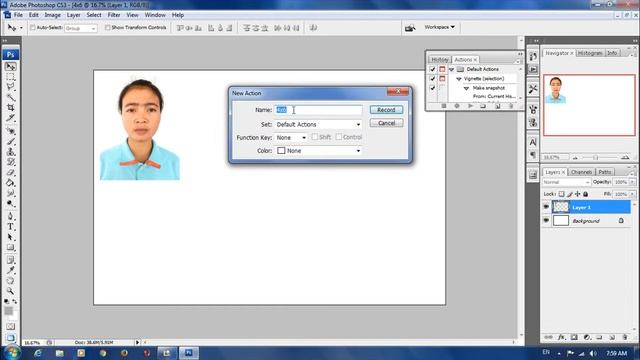The image size is (640, 360).
Task: Click Create New Action icon in Actions panel
Action: 498,106
